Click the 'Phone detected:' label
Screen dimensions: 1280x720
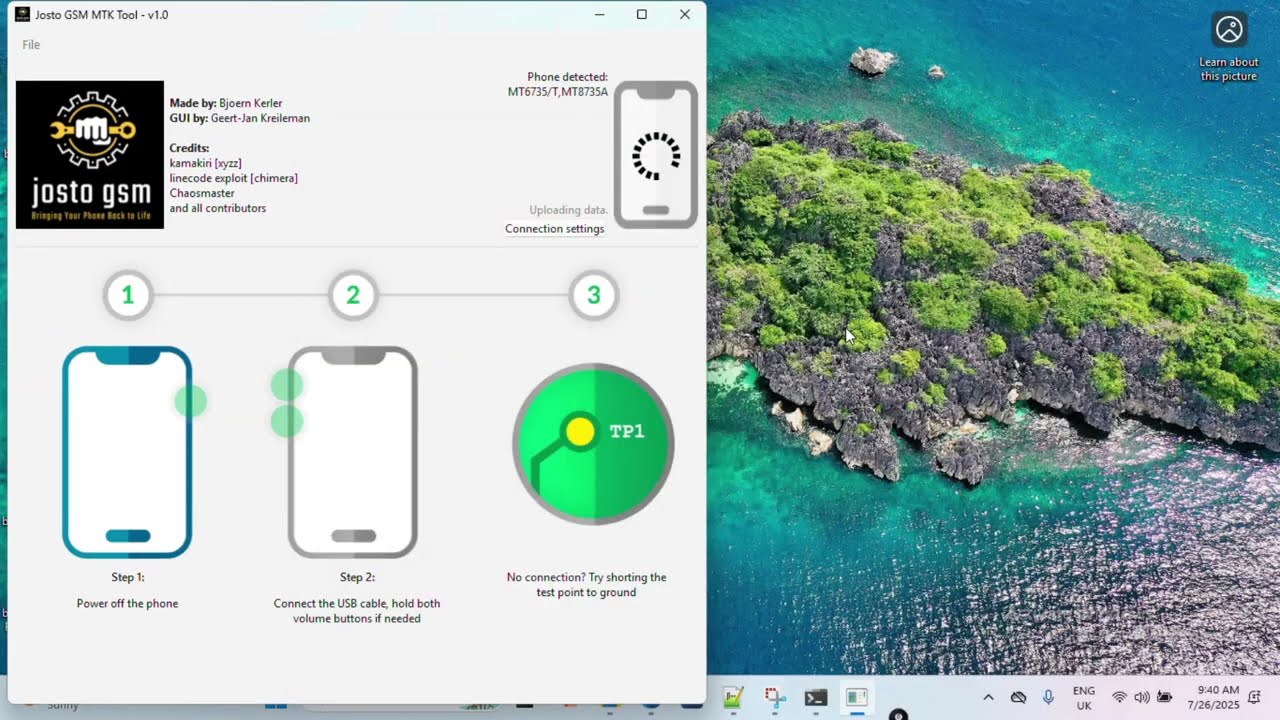coord(567,77)
